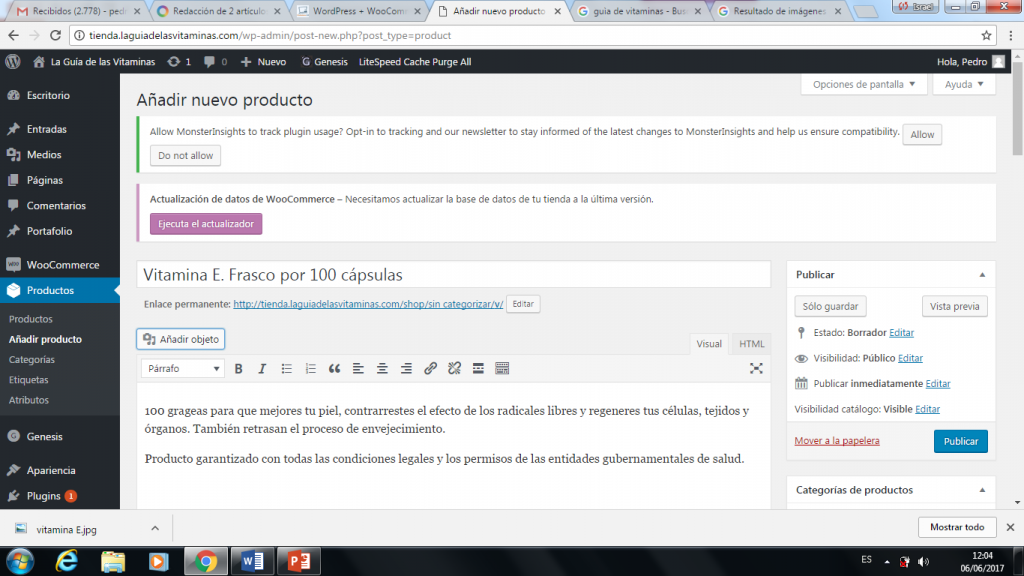Open Párrafo paragraph format dropdown
Viewport: 1024px width, 576px height.
tap(183, 369)
